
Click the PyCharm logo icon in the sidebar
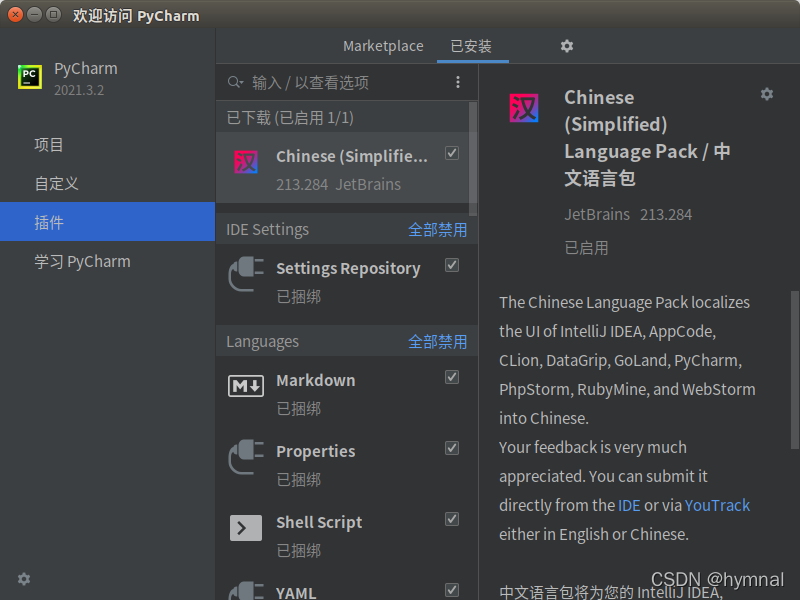click(x=30, y=77)
